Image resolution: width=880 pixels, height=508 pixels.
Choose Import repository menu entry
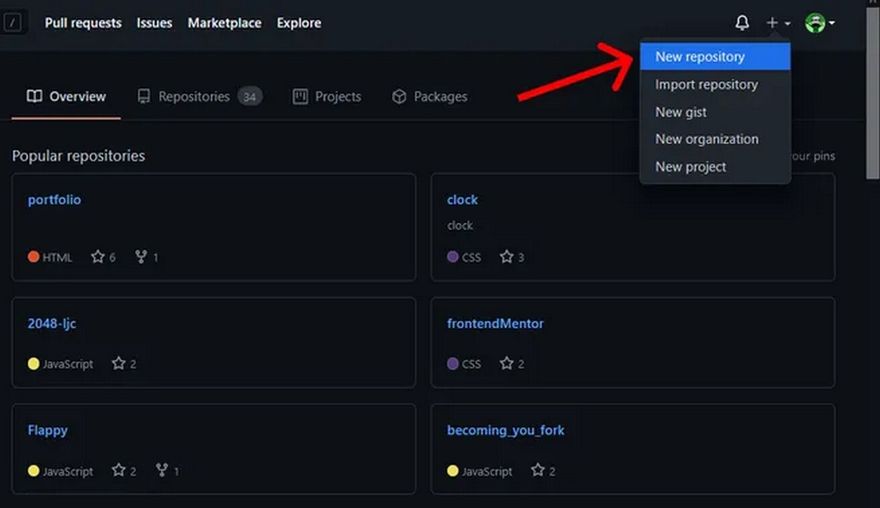click(706, 85)
